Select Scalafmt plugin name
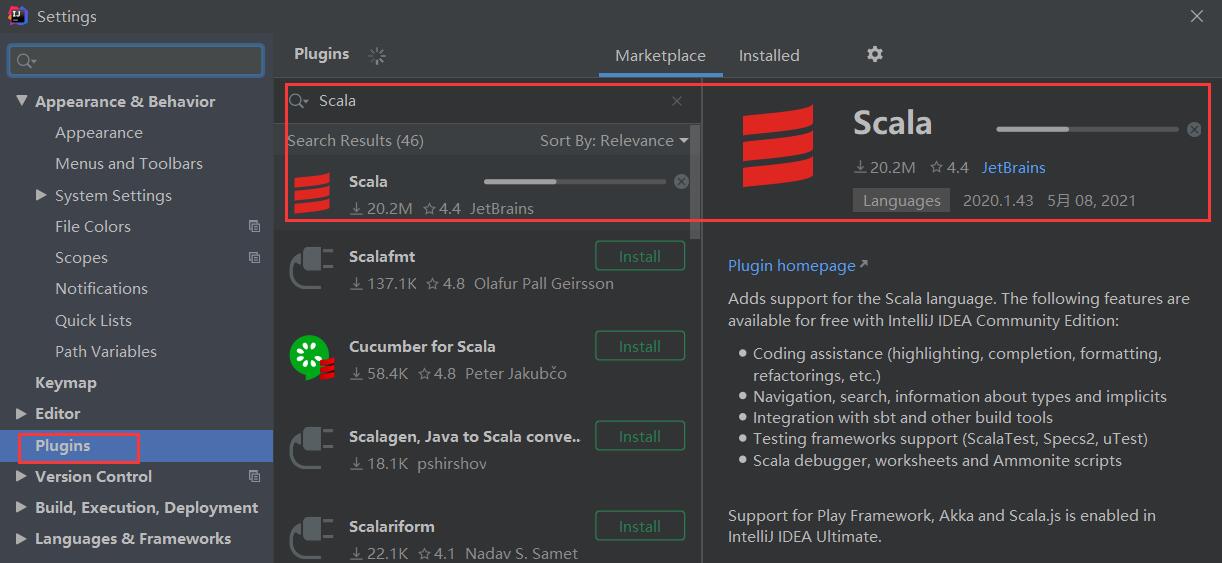The height and width of the screenshot is (563, 1222). [x=382, y=256]
